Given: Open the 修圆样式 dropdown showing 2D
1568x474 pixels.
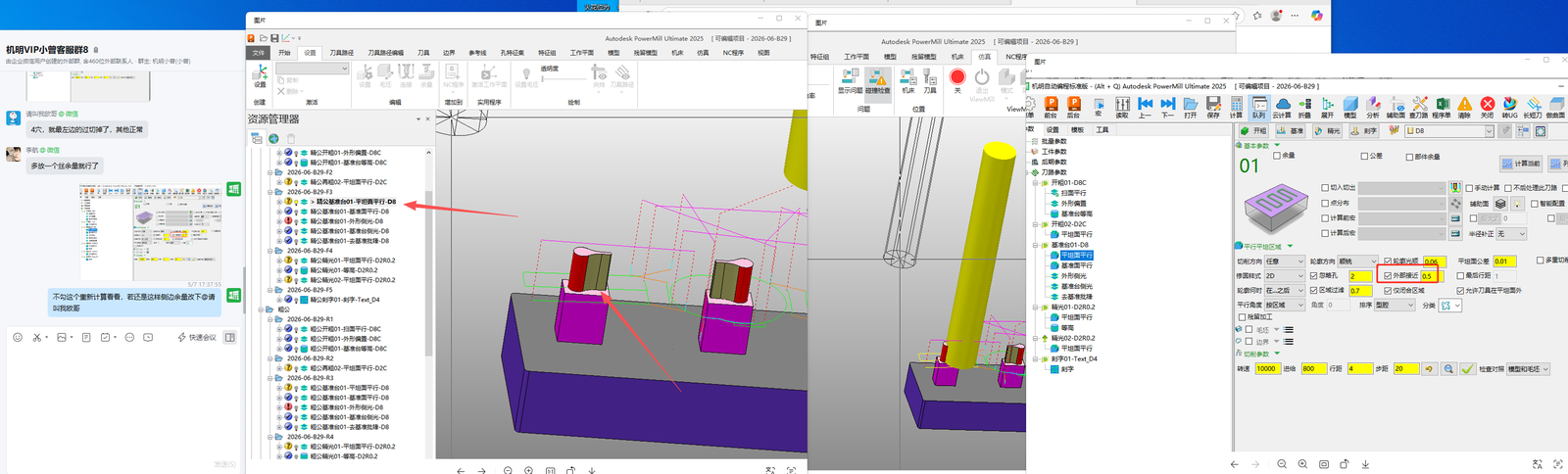Looking at the screenshot, I should click(x=1285, y=275).
